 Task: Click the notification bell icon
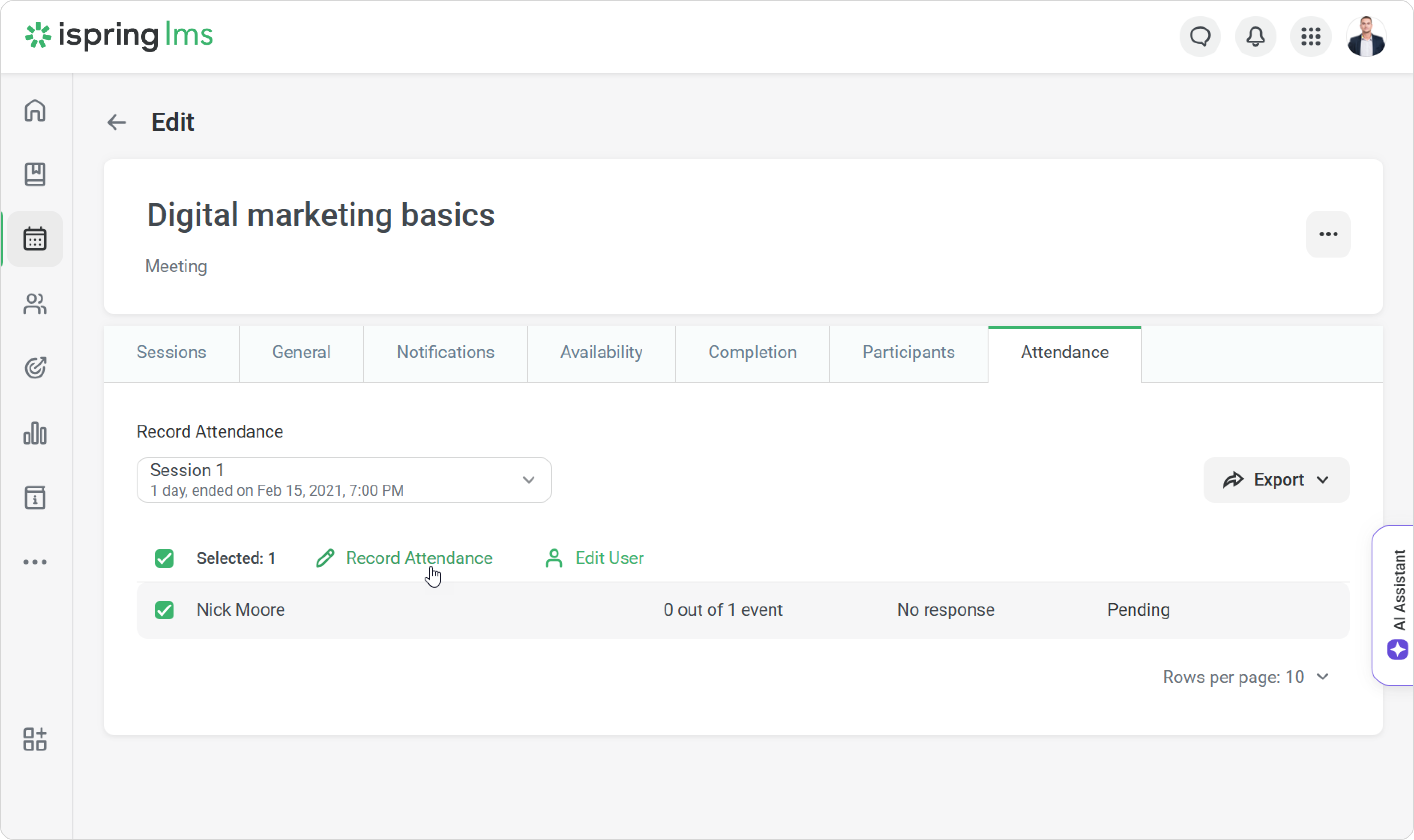click(1255, 37)
